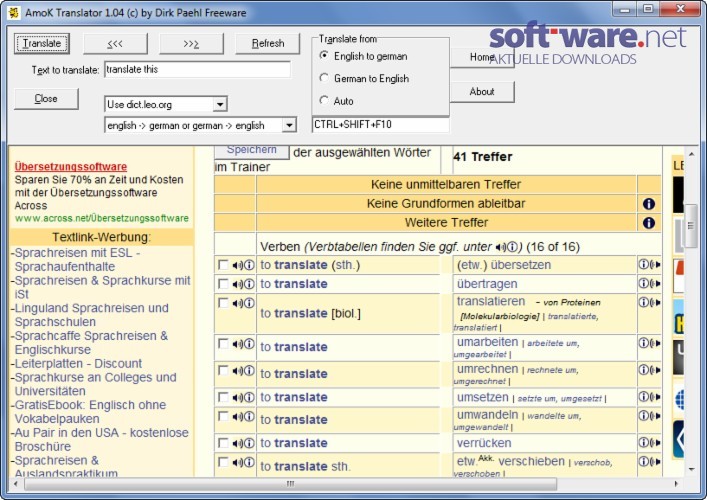Play German pronunciation of 'übersetzen'
This screenshot has width=707, height=500.
pos(654,265)
